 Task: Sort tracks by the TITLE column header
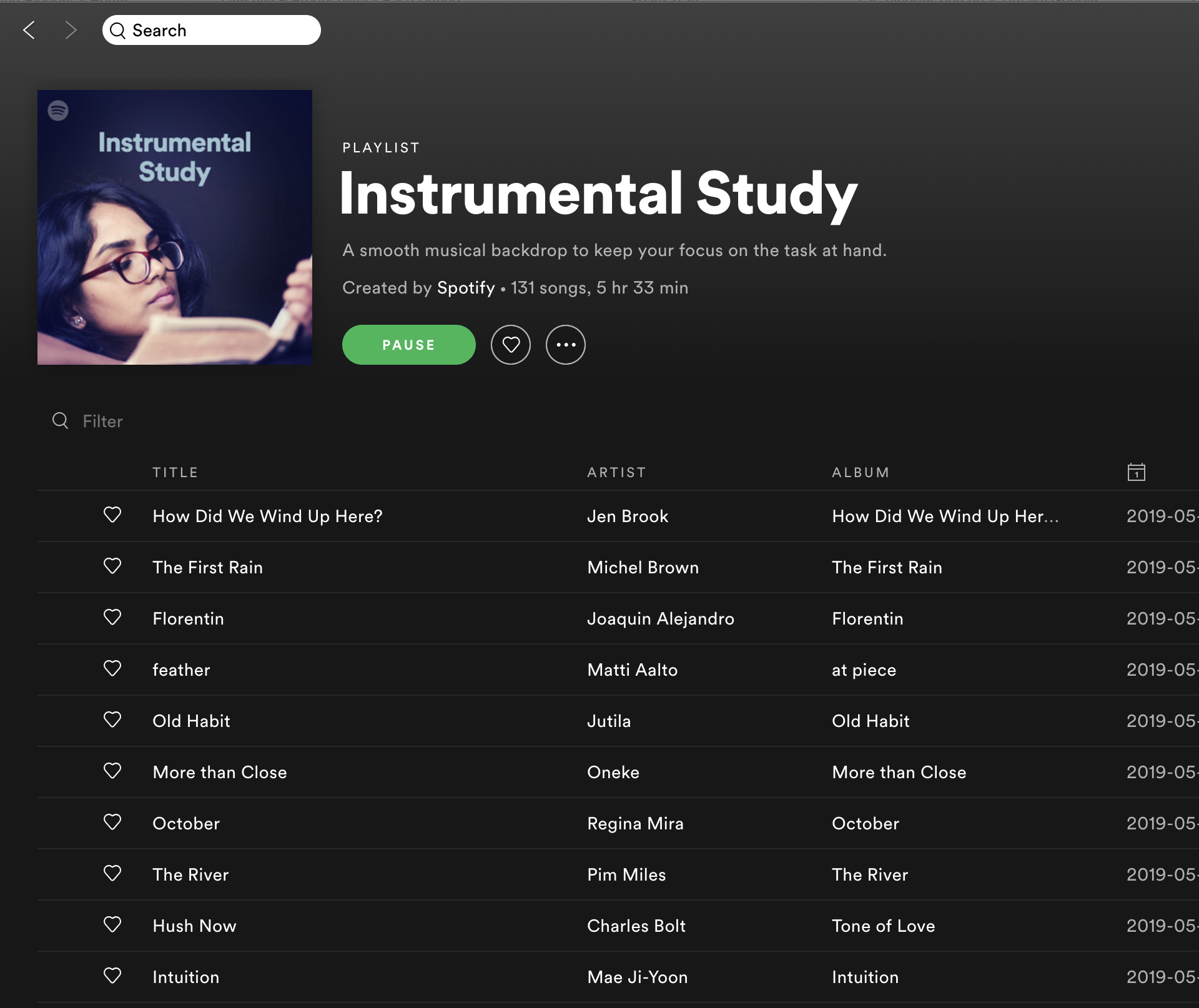tap(175, 473)
